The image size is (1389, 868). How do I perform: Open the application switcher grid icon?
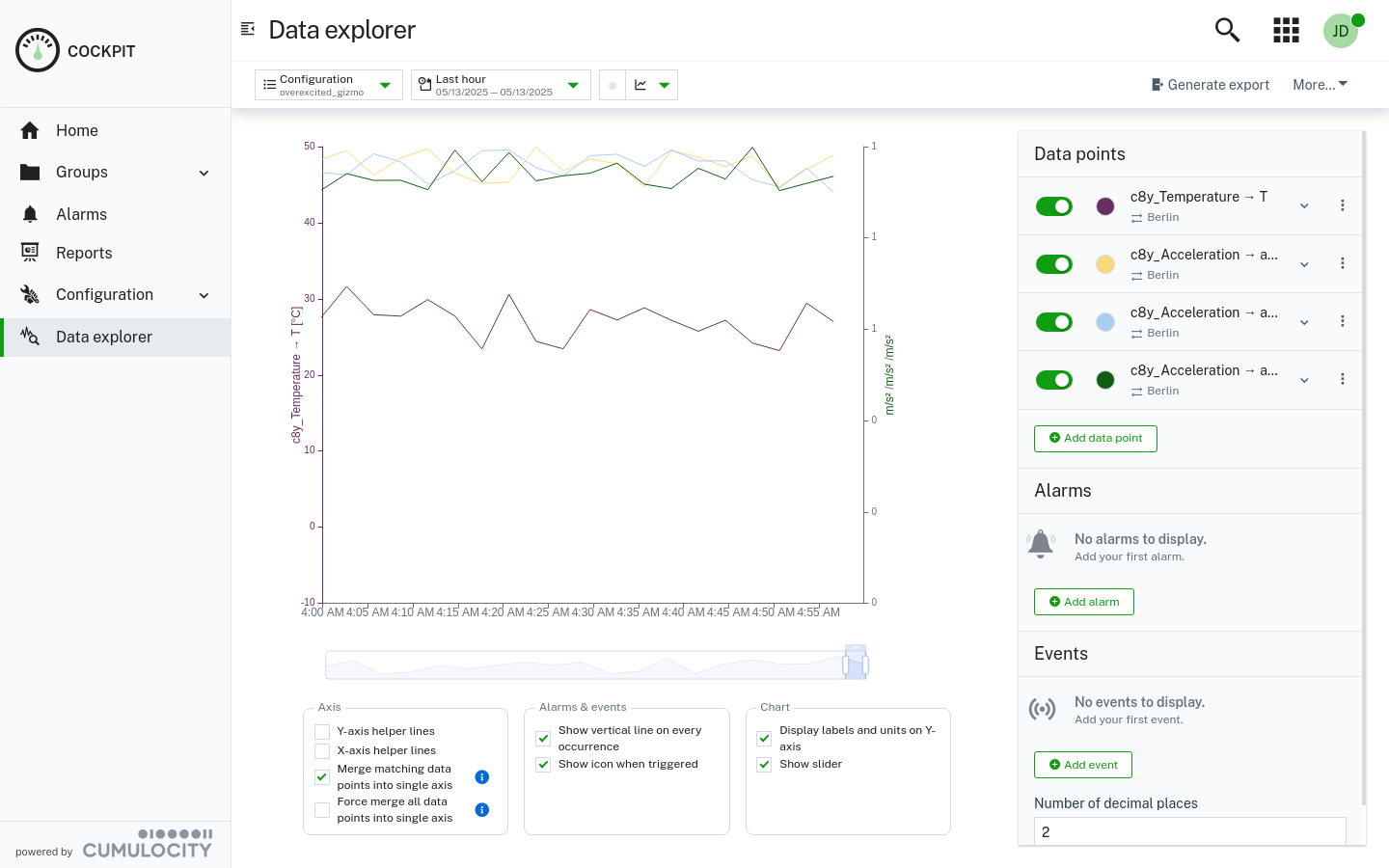pyautogui.click(x=1286, y=30)
